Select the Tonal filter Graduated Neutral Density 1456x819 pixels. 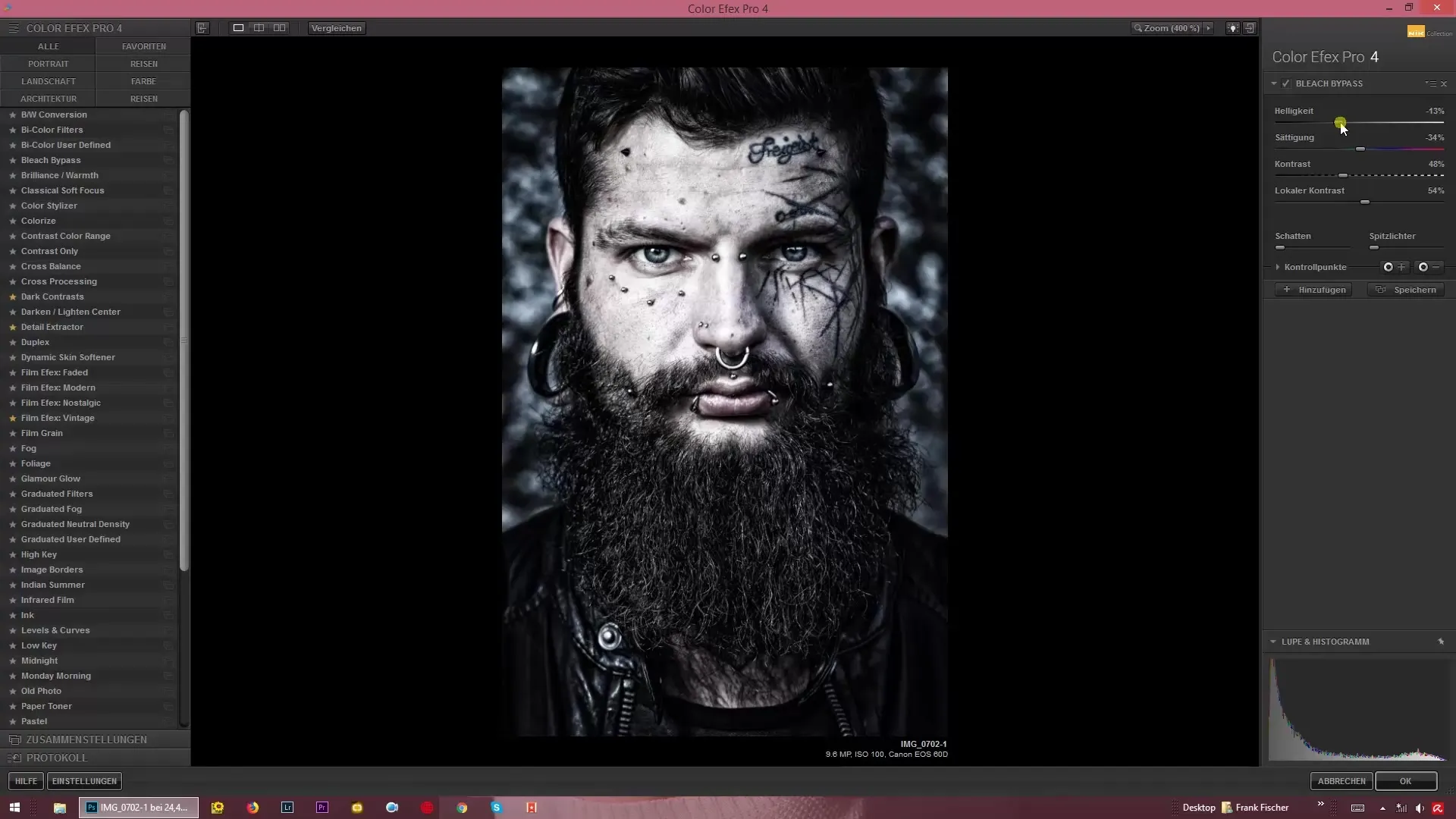tap(75, 524)
